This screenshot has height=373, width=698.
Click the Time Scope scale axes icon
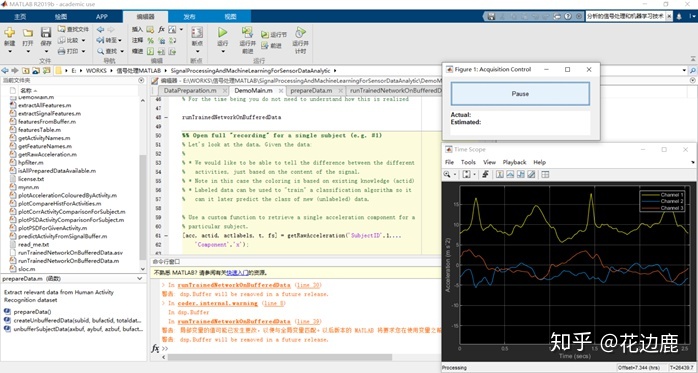(466, 174)
